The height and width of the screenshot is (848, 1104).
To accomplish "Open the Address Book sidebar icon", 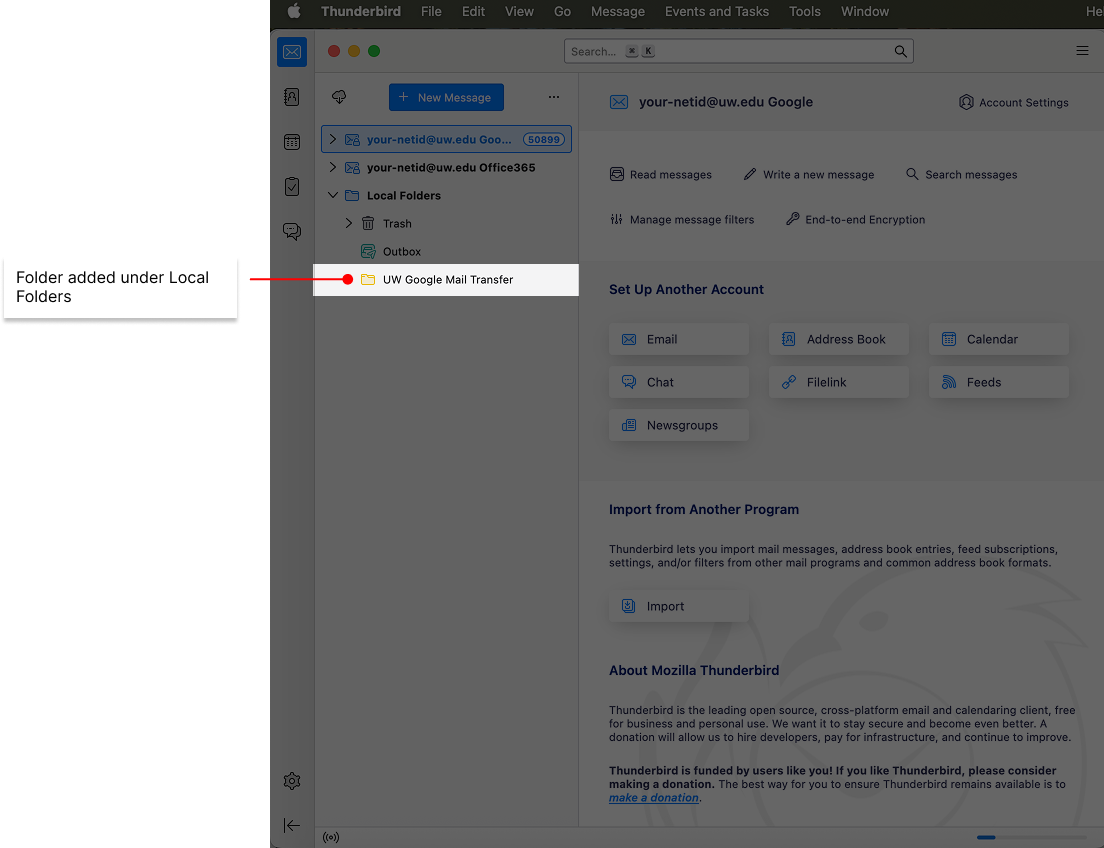I will [292, 97].
